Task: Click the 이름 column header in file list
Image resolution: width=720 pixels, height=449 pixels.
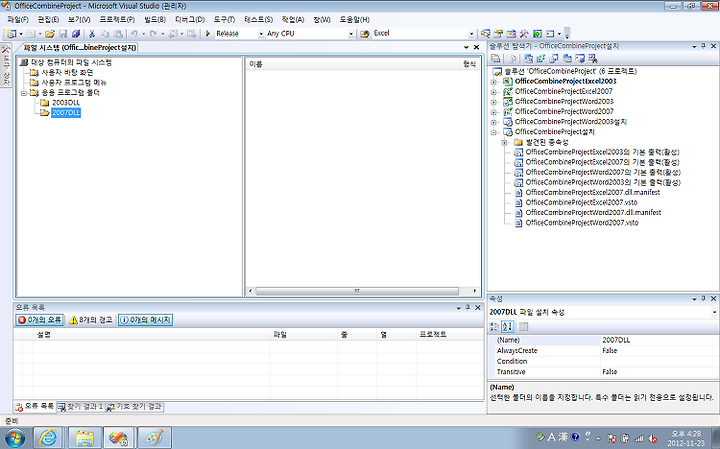Action: tap(353, 64)
